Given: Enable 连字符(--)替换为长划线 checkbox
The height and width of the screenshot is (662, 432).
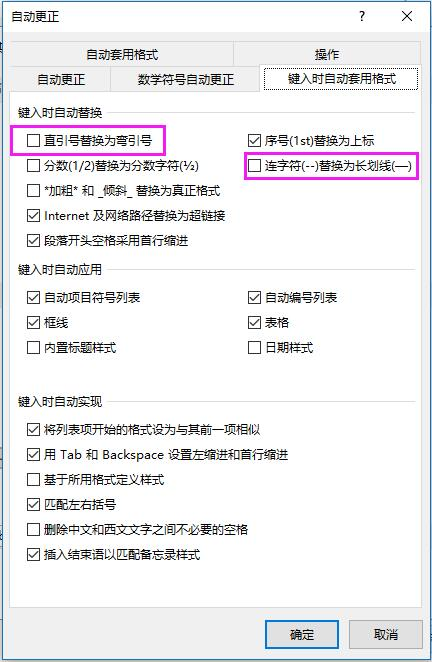Looking at the screenshot, I should click(x=254, y=166).
